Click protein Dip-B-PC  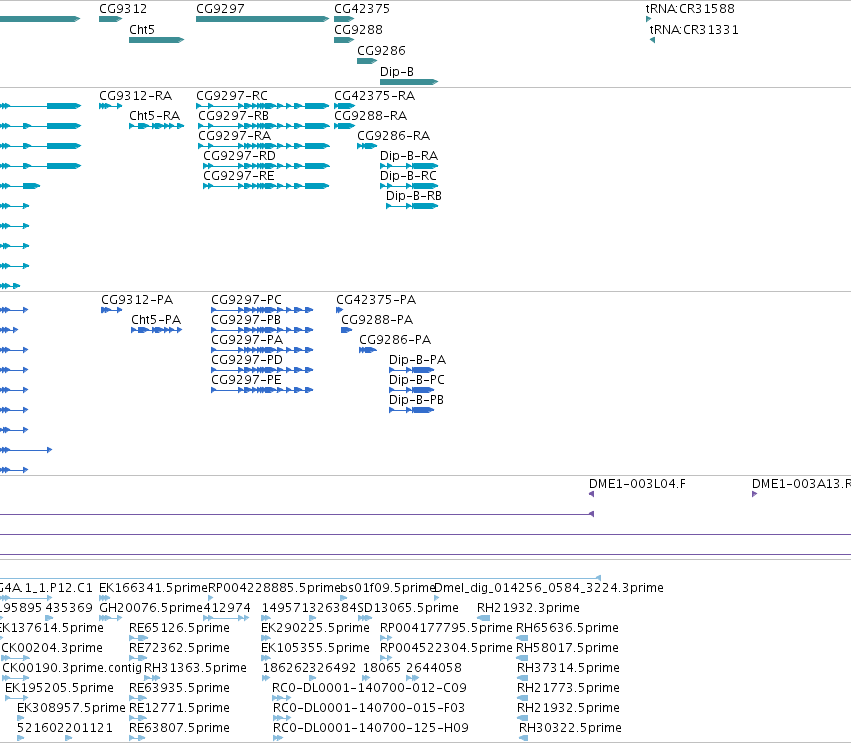tap(417, 380)
